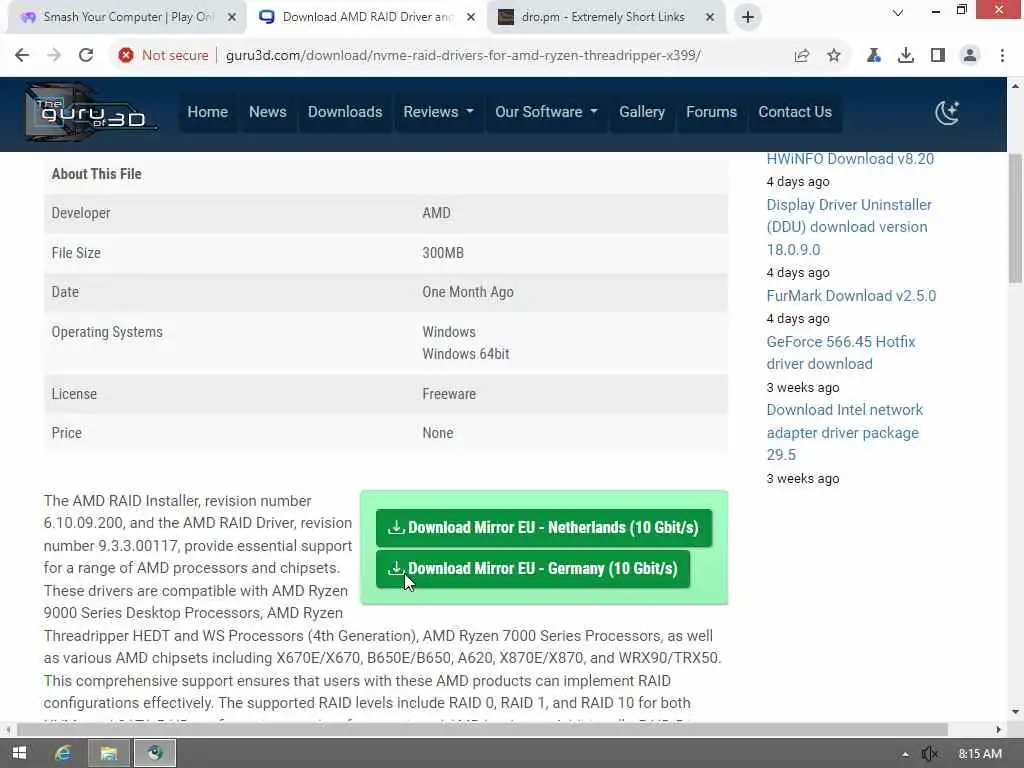This screenshot has height=768, width=1024.
Task: Open the user profile menu
Action: coord(970,56)
